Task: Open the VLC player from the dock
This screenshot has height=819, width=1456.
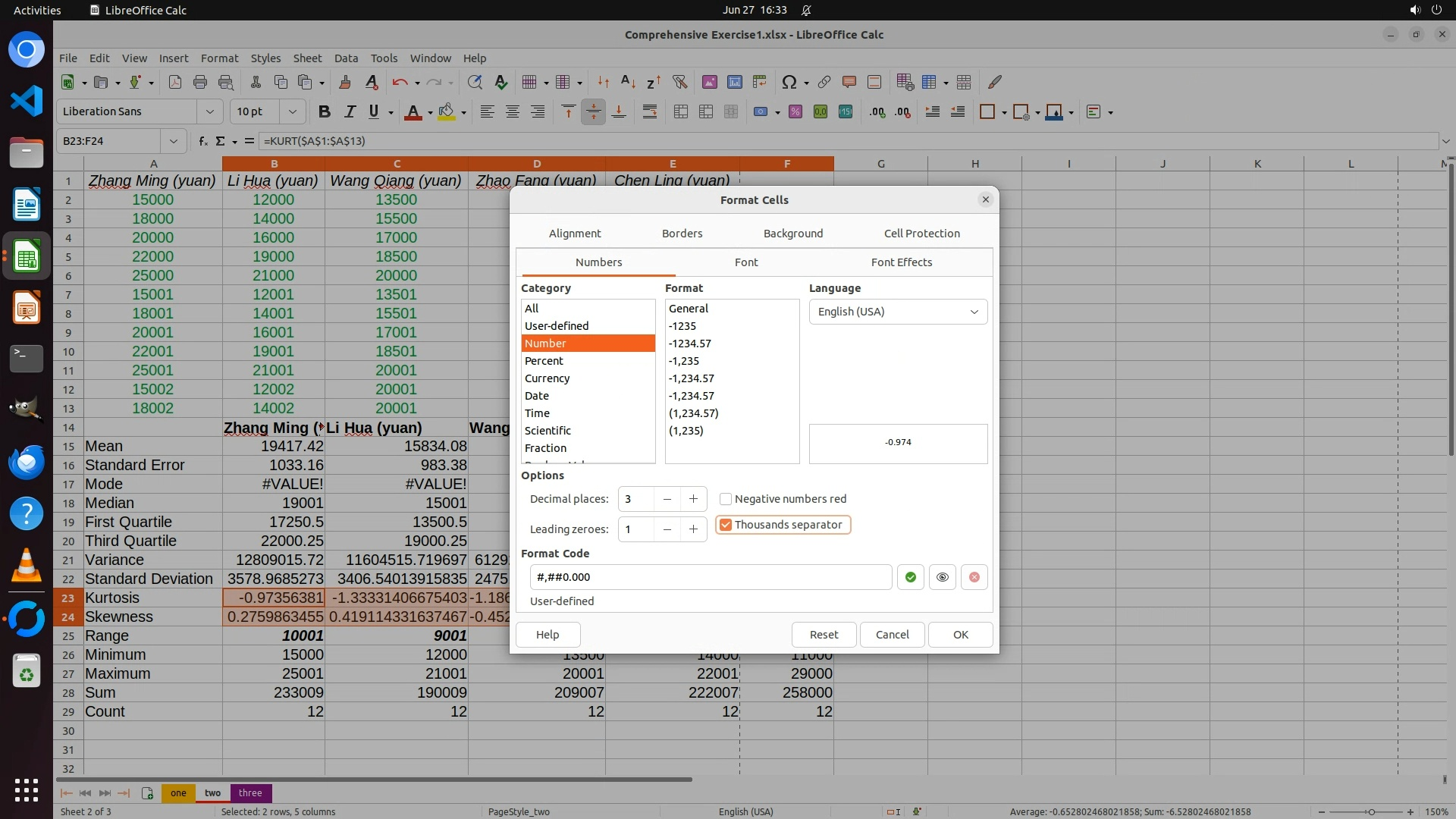Action: (27, 565)
